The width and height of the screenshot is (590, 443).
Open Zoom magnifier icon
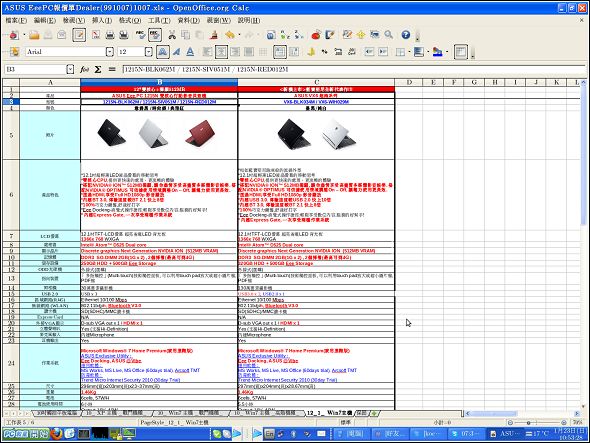click(x=389, y=35)
